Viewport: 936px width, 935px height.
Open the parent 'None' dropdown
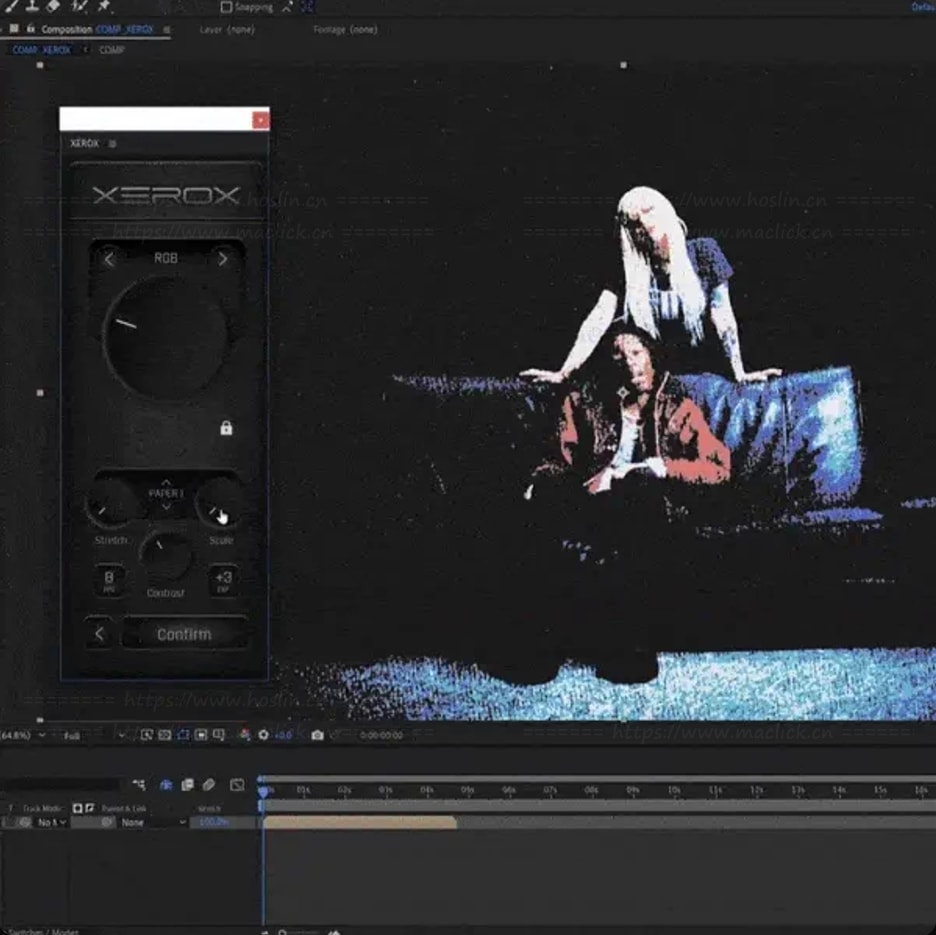click(153, 822)
